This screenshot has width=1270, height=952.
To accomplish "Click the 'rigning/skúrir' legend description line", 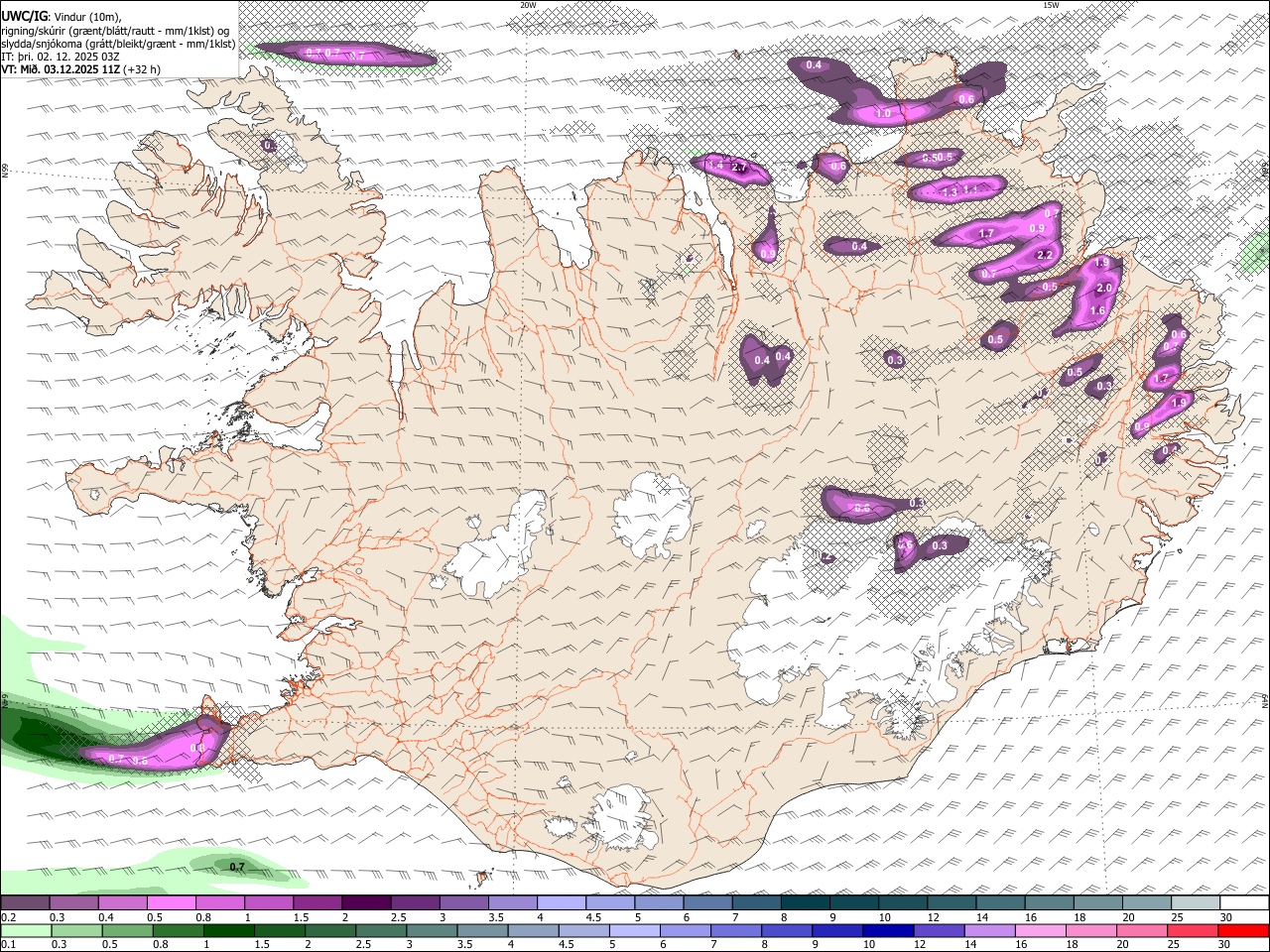I will click(x=114, y=31).
